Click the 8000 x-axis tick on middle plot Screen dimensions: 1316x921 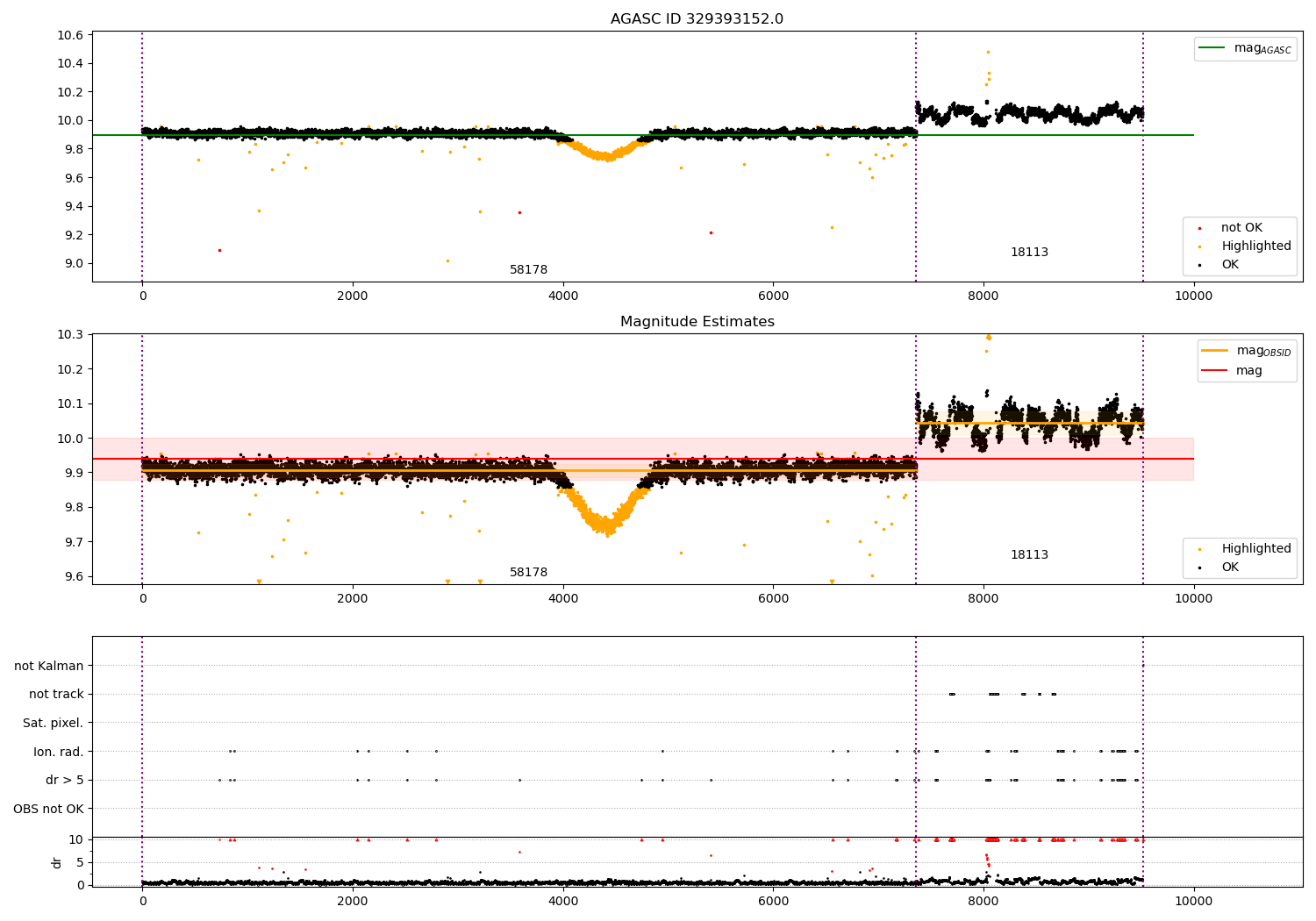(983, 598)
